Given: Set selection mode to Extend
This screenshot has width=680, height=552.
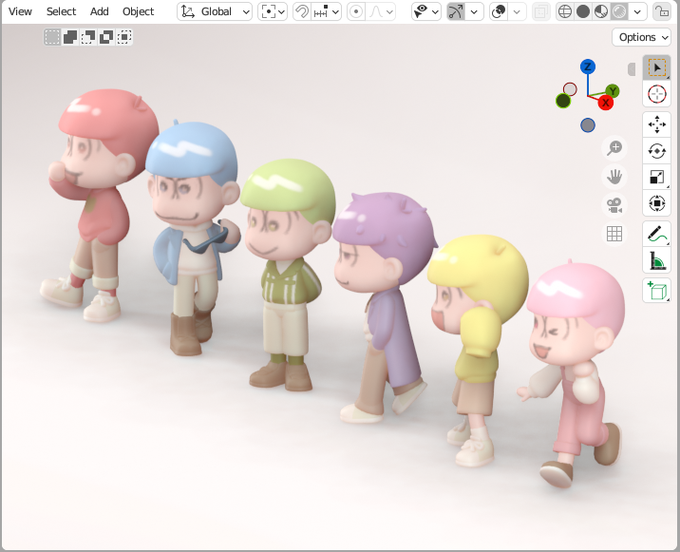Looking at the screenshot, I should point(70,37).
